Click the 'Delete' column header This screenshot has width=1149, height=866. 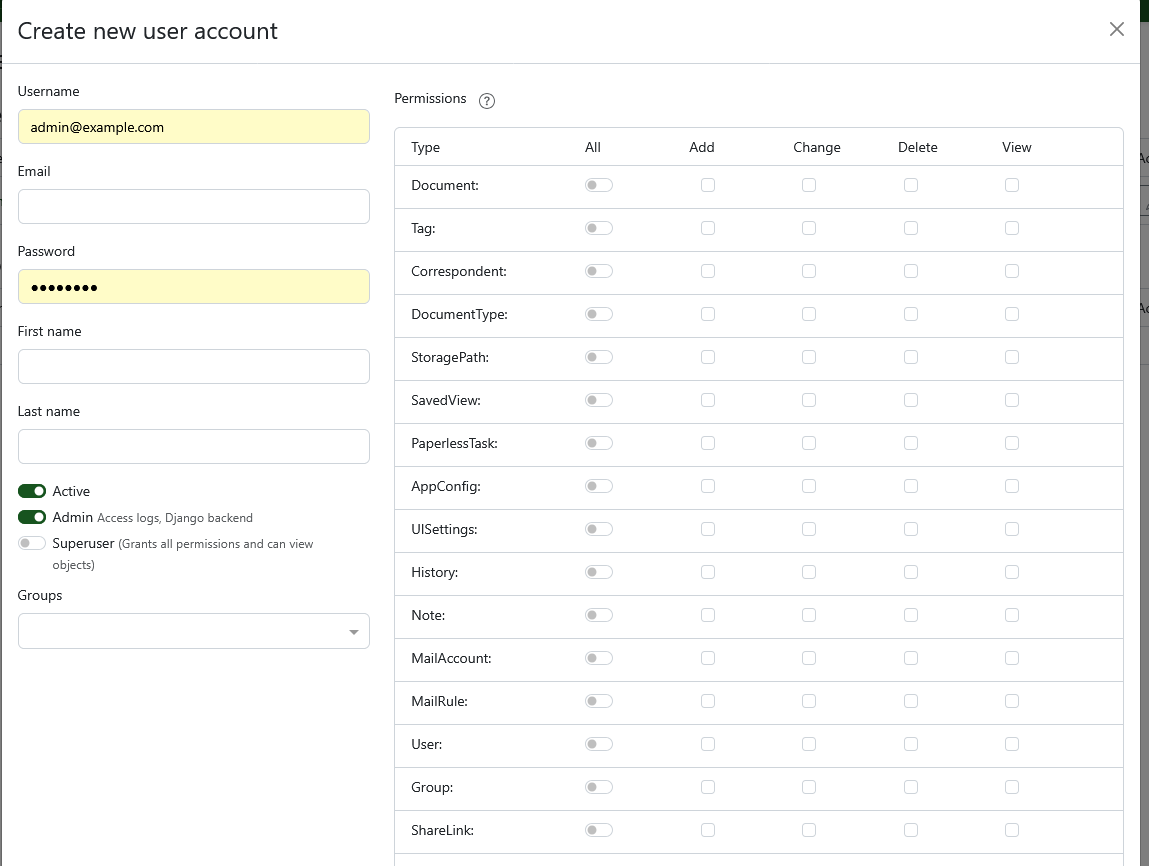tap(917, 147)
